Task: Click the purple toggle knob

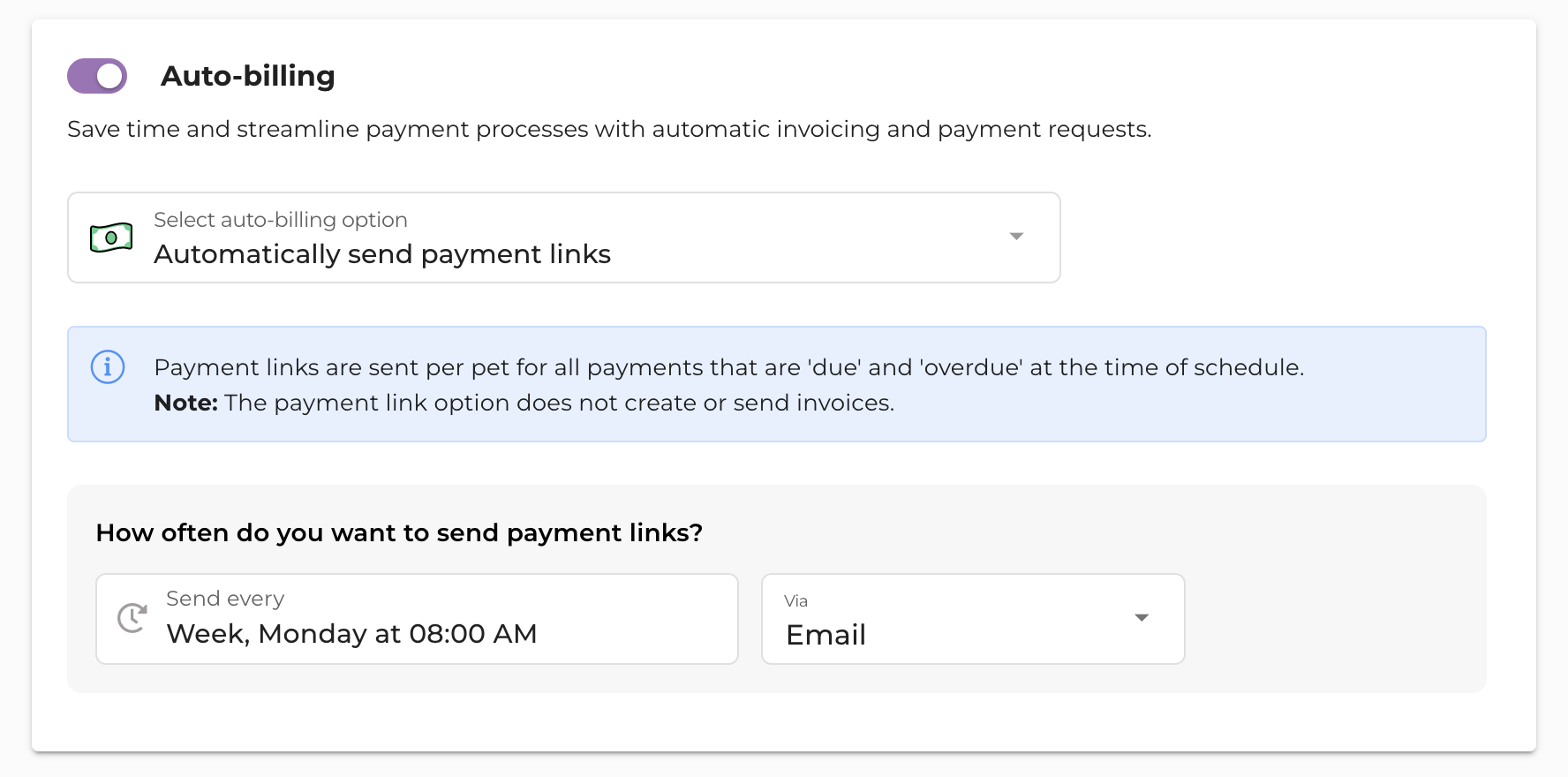Action: (110, 76)
